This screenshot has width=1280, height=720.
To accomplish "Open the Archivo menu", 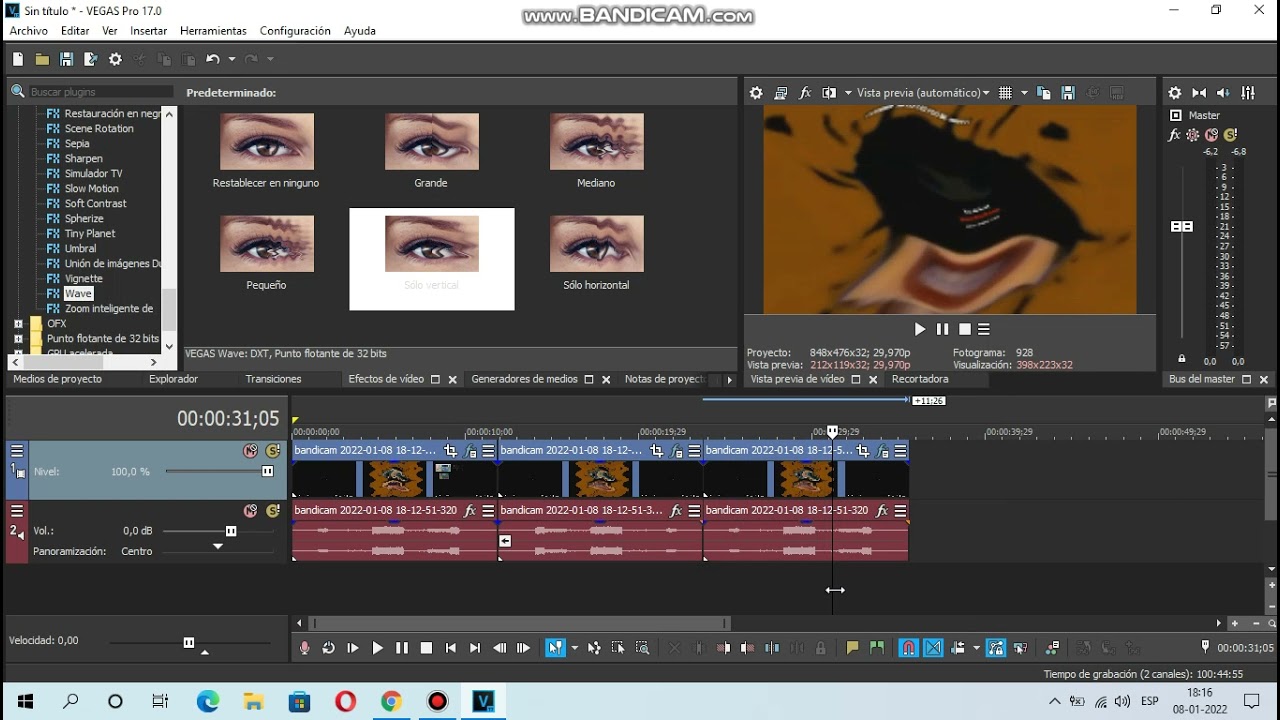I will [29, 31].
